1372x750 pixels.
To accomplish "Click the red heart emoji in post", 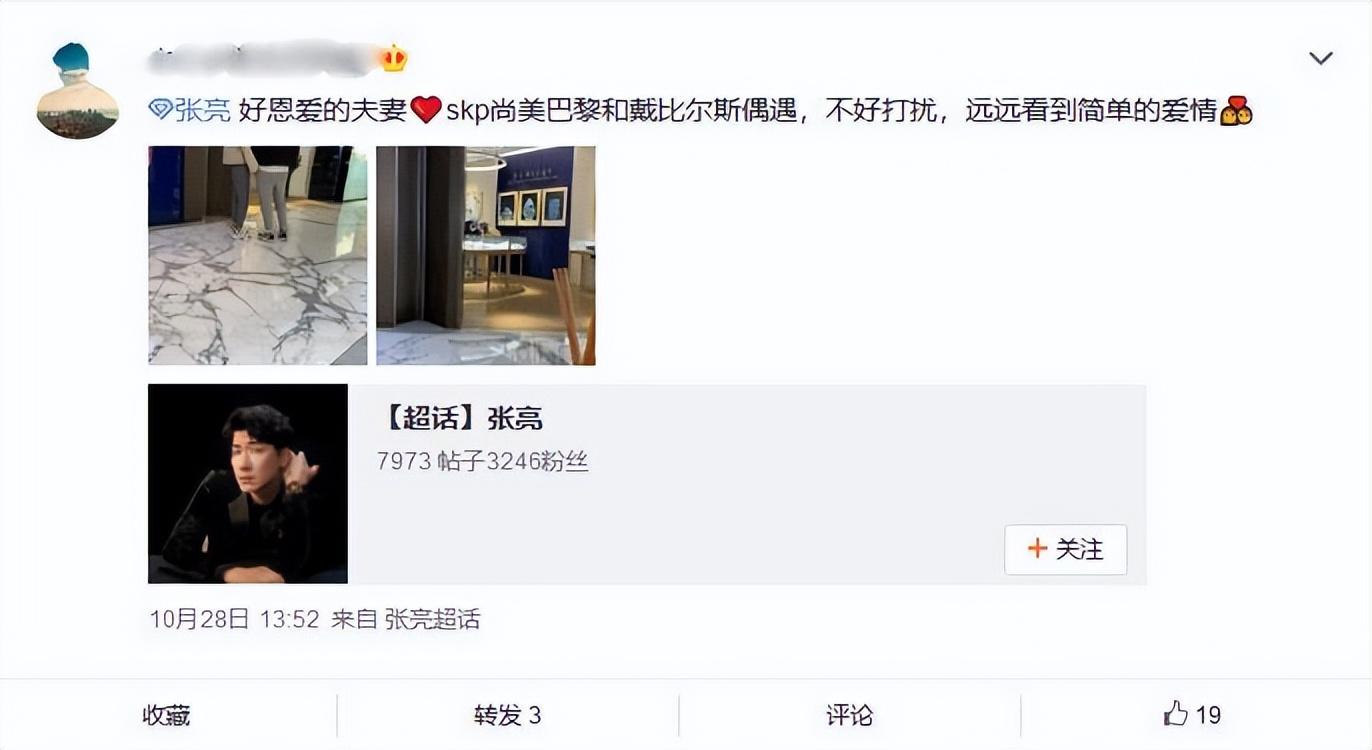I will (x=426, y=110).
